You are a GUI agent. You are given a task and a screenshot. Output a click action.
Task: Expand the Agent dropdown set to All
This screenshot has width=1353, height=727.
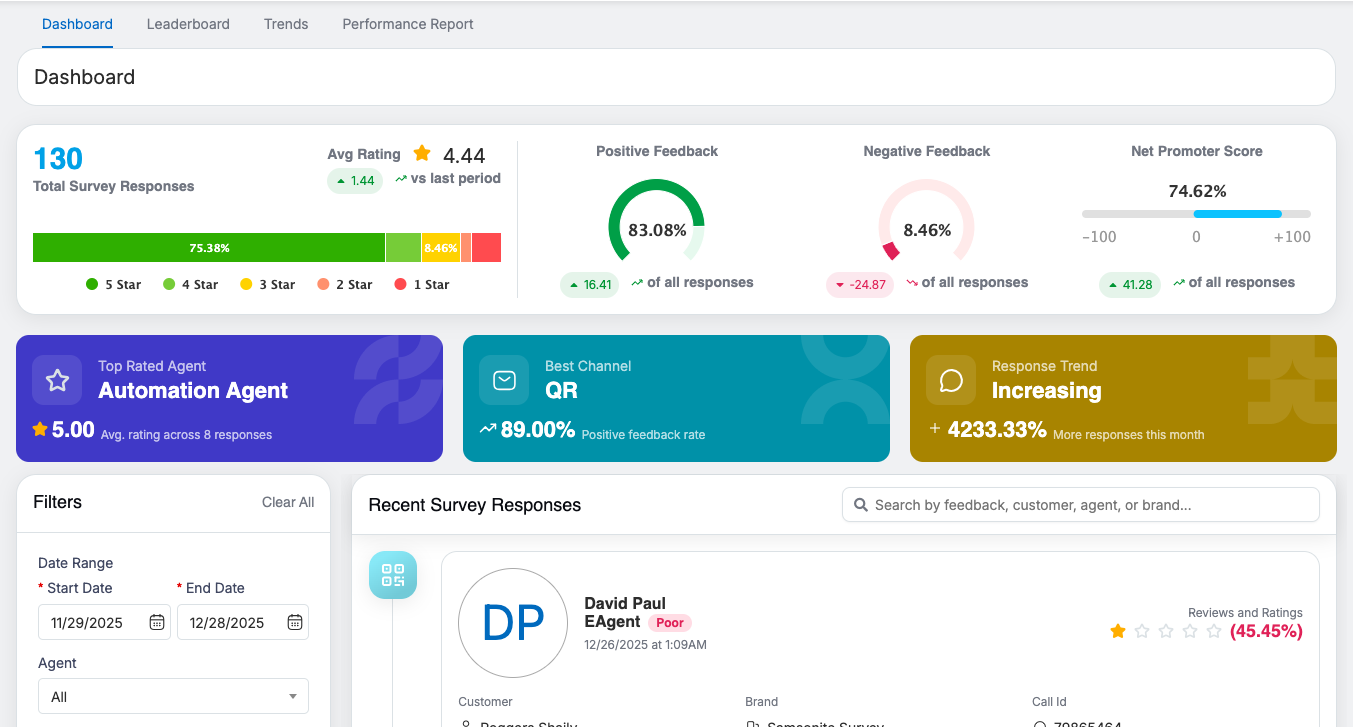(173, 697)
